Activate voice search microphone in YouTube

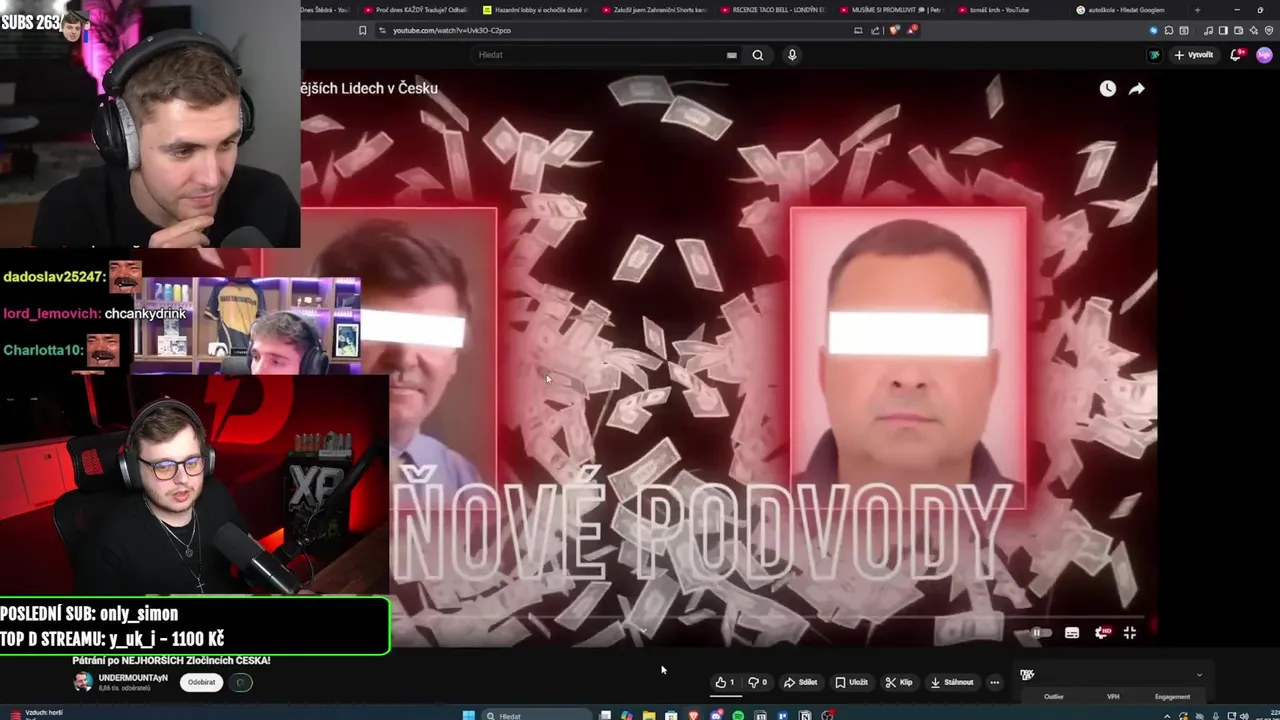(x=792, y=55)
